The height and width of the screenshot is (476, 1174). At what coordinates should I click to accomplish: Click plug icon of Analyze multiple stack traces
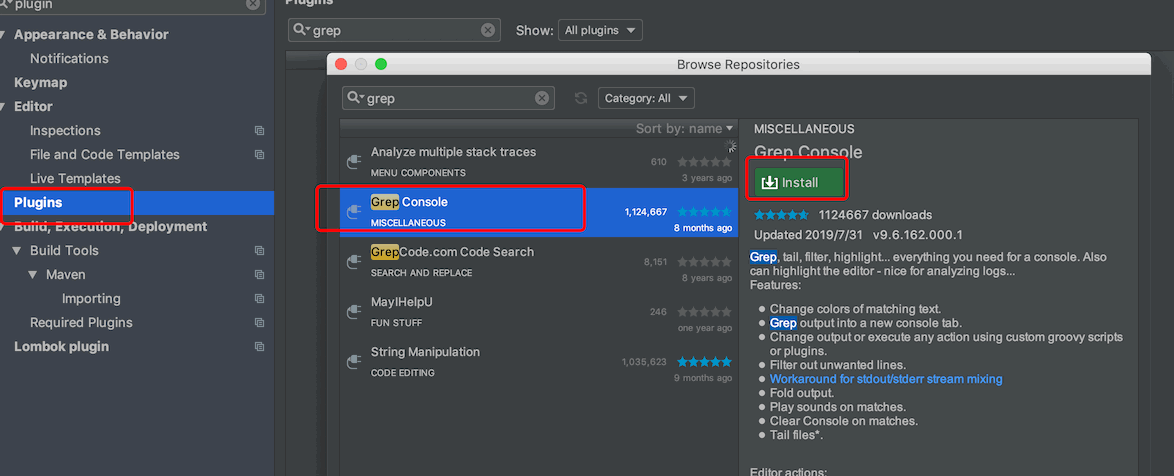point(354,162)
